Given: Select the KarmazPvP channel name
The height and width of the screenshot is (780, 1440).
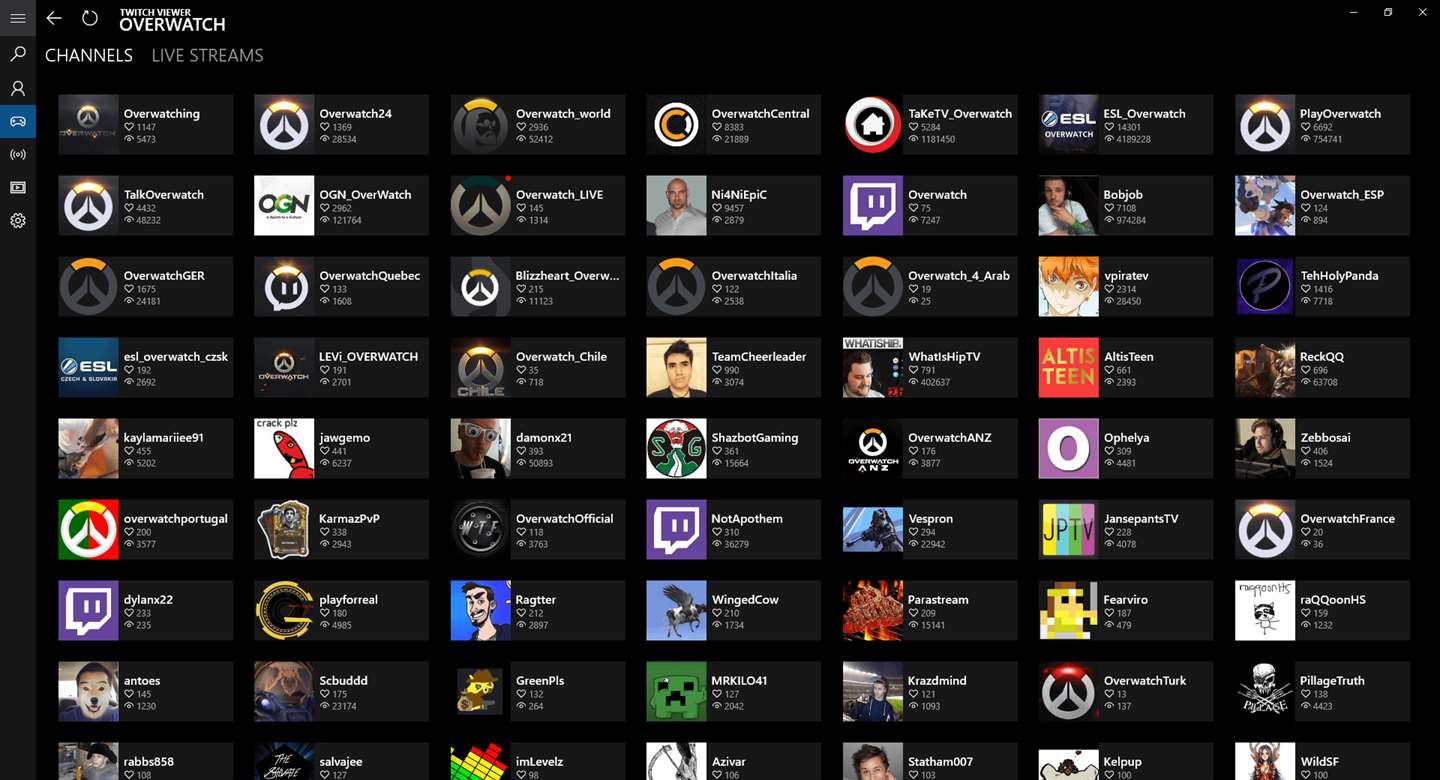Looking at the screenshot, I should tap(350, 519).
